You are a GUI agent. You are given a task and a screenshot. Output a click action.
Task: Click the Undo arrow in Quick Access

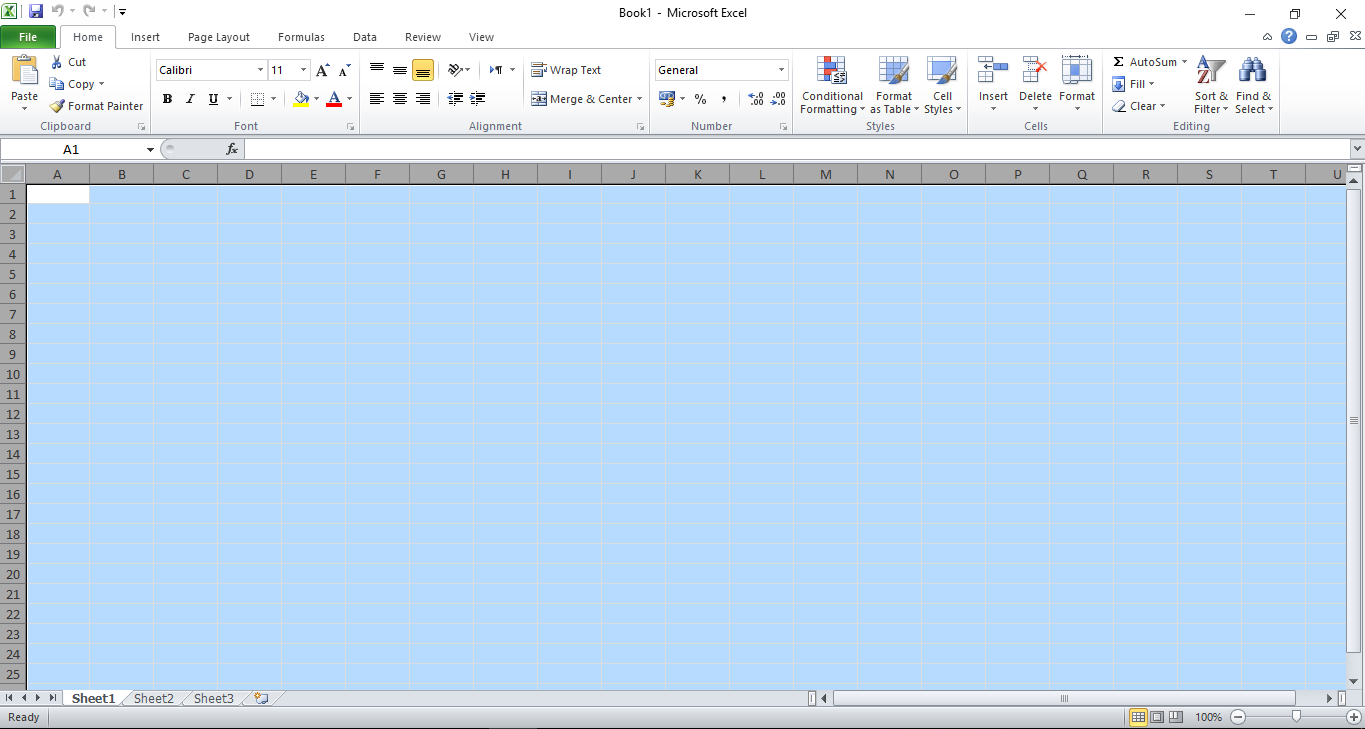pos(57,11)
